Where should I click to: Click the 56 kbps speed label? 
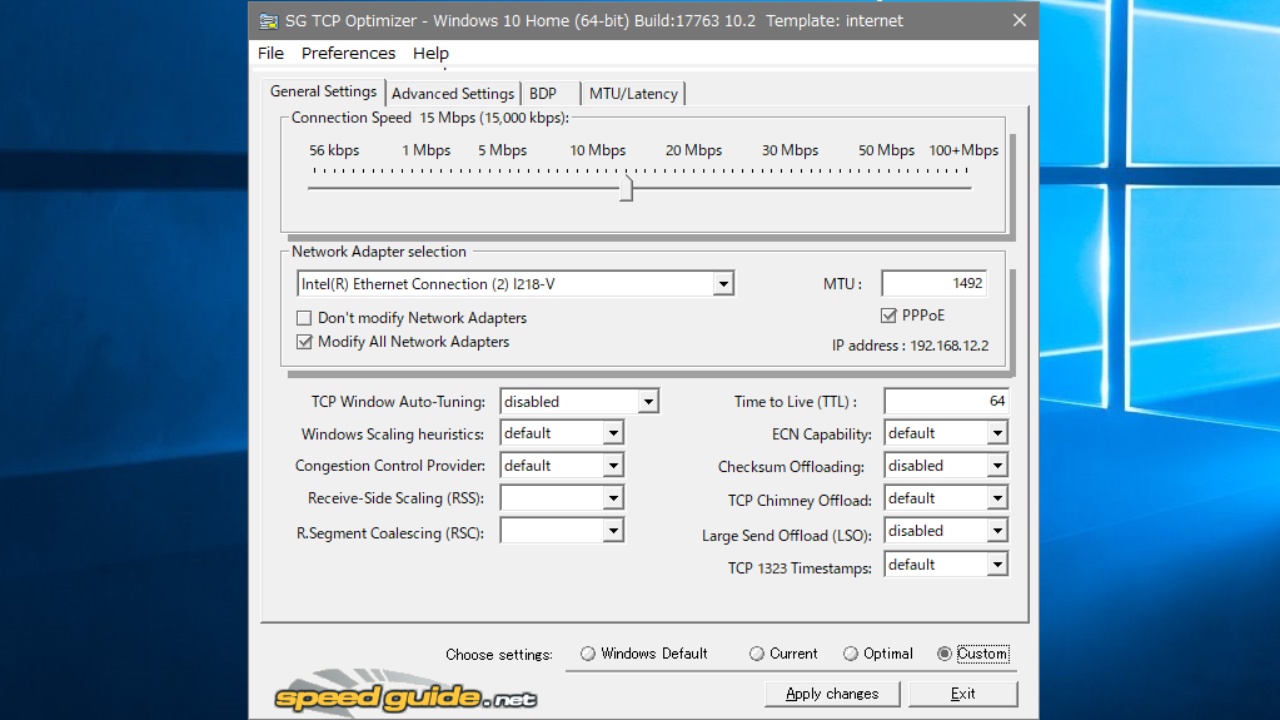pyautogui.click(x=334, y=150)
